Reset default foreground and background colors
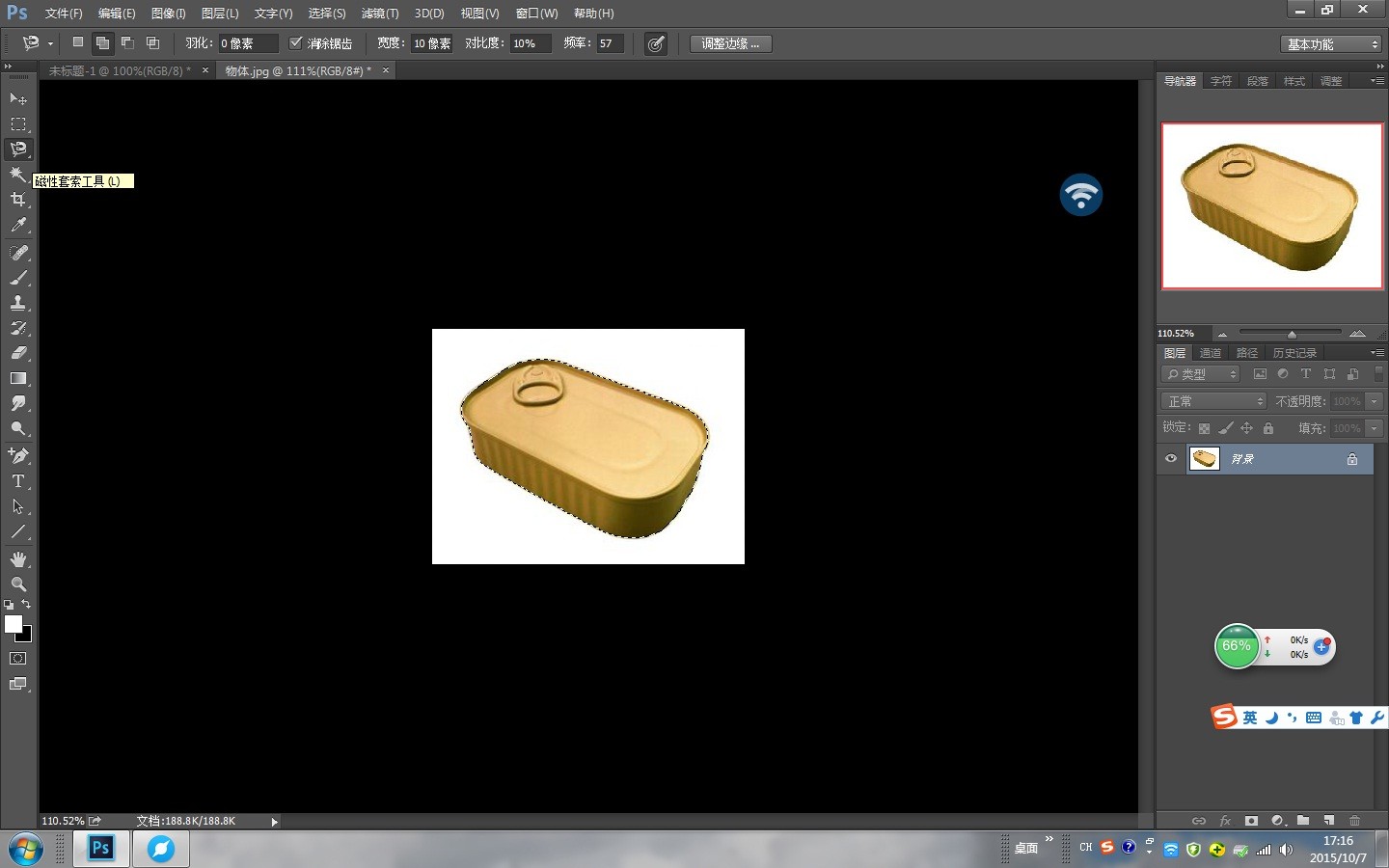This screenshot has width=1389, height=868. pos(9,605)
